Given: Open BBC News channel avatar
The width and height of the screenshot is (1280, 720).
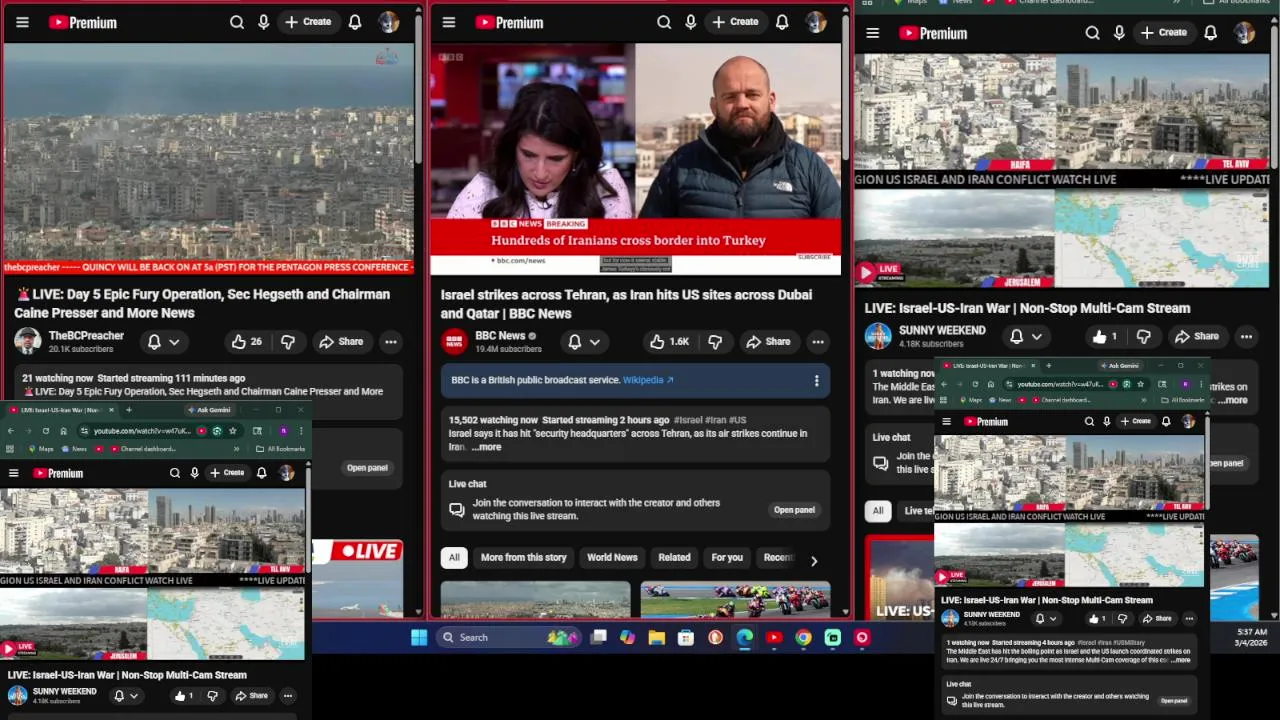Looking at the screenshot, I should [454, 342].
